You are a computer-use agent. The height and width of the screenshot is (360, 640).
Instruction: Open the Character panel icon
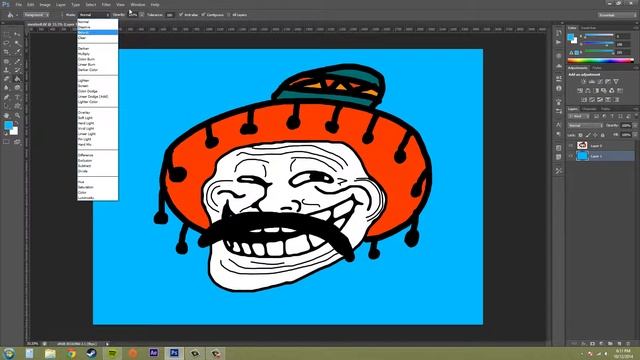[x=558, y=124]
